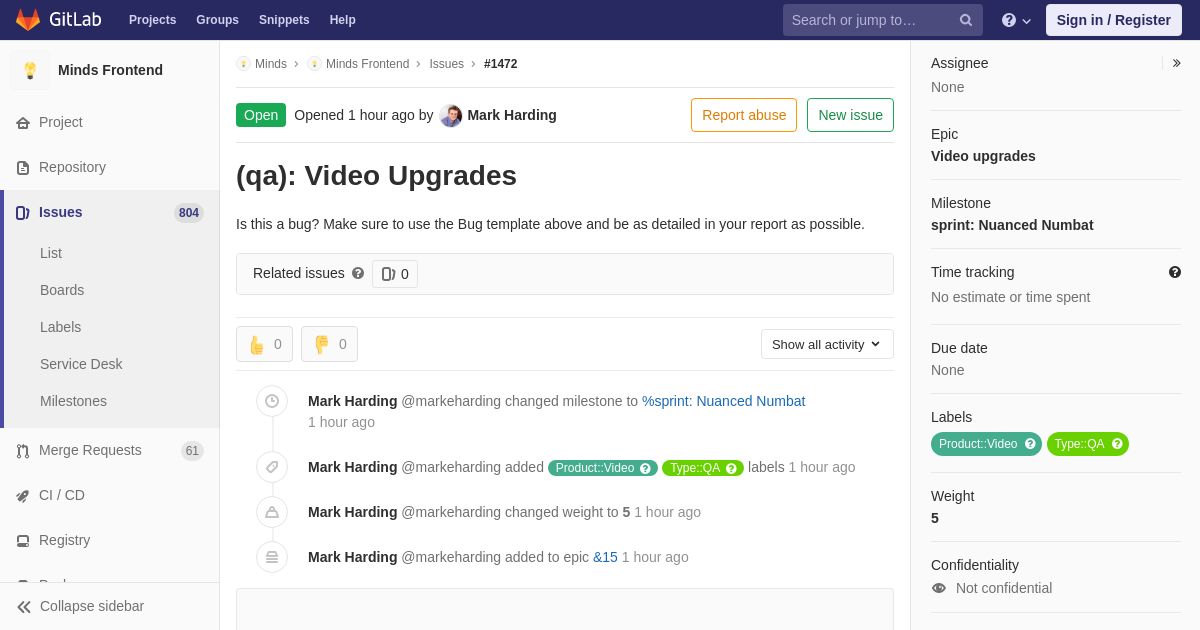Click the Mark Harding author name in header
Screen dimensions: 1200x630
[x=512, y=115]
